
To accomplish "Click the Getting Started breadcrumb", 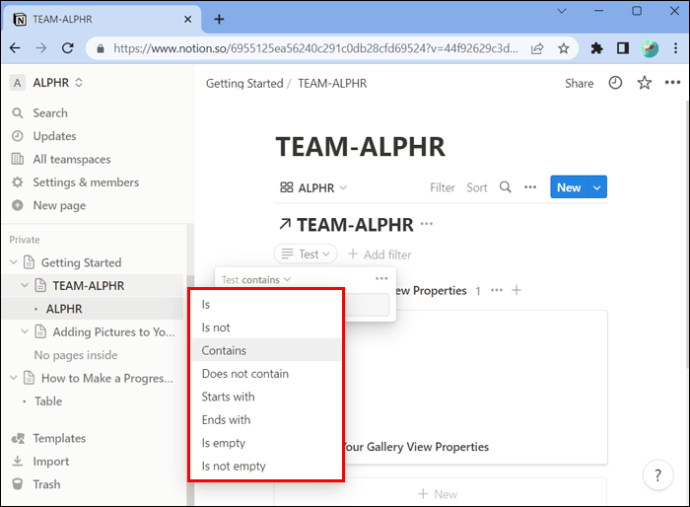I will click(244, 83).
